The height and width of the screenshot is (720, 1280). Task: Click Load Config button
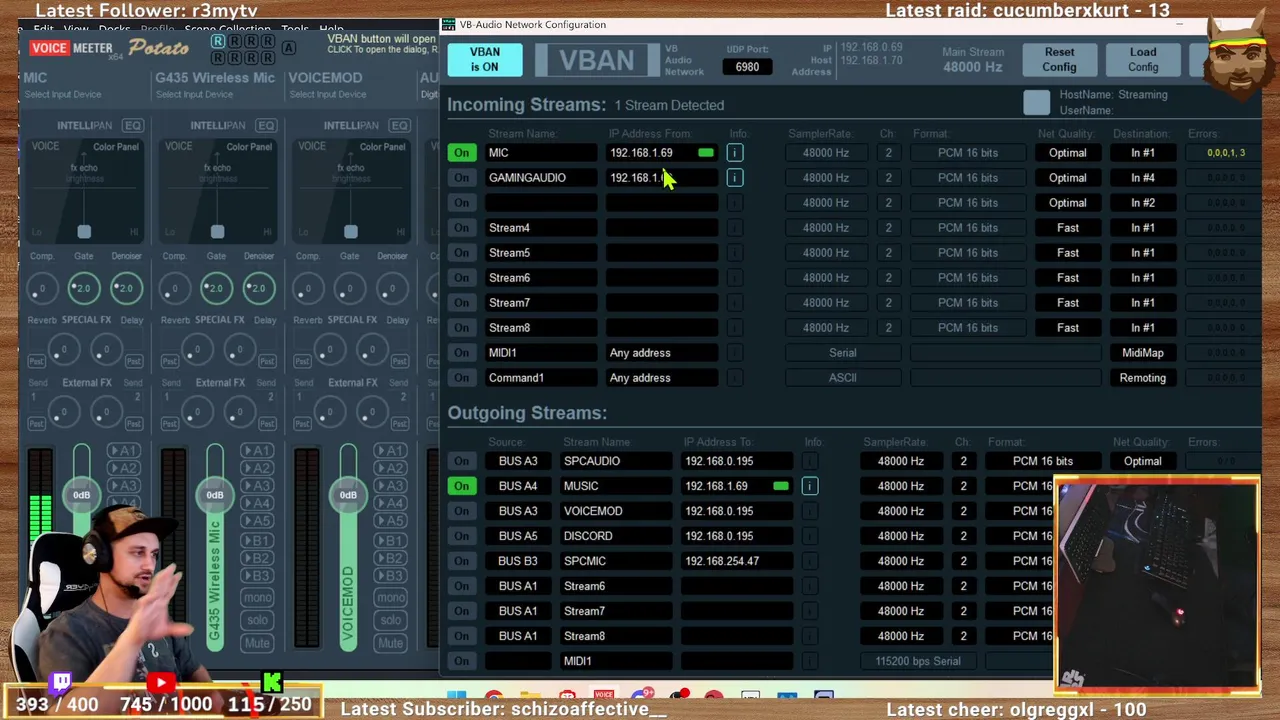1143,60
